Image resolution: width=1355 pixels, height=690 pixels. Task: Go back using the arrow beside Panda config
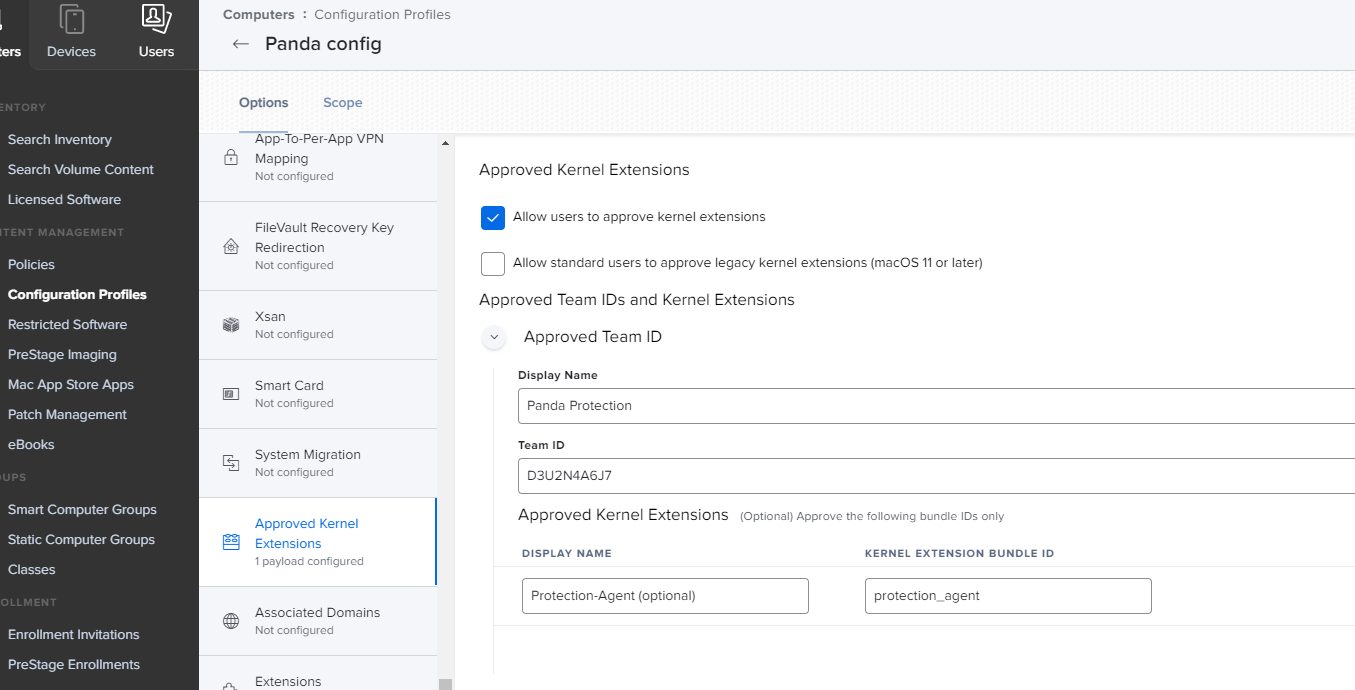point(240,44)
